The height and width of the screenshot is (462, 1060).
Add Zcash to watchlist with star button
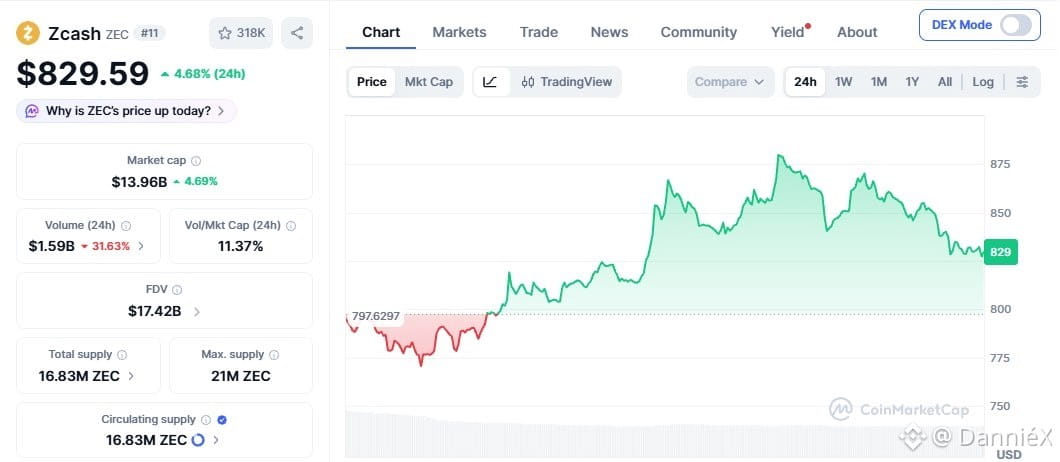click(241, 33)
